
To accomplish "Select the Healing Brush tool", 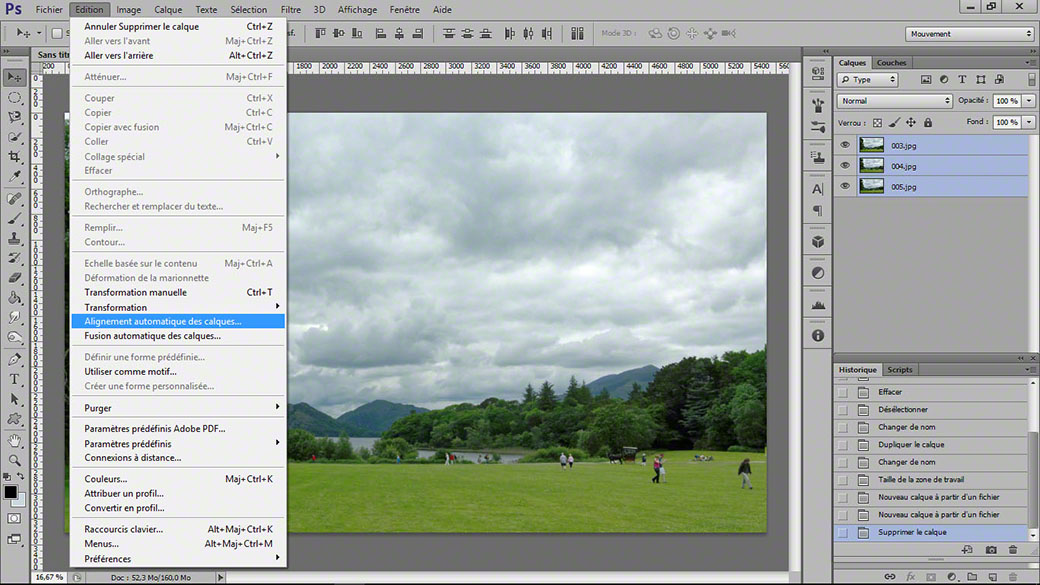I will point(14,199).
